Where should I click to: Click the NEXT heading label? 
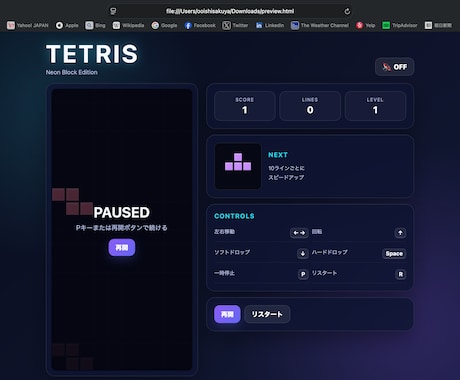278,155
